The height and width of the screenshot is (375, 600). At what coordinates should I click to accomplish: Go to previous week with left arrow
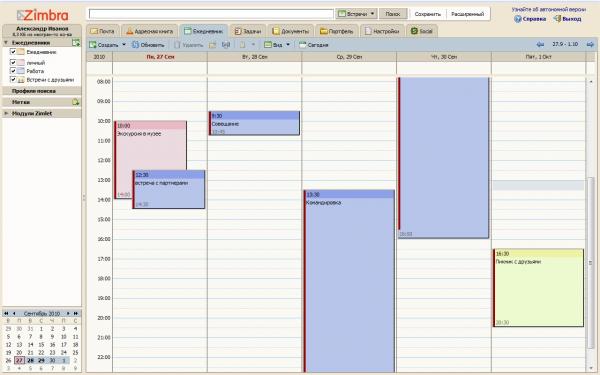[x=540, y=44]
